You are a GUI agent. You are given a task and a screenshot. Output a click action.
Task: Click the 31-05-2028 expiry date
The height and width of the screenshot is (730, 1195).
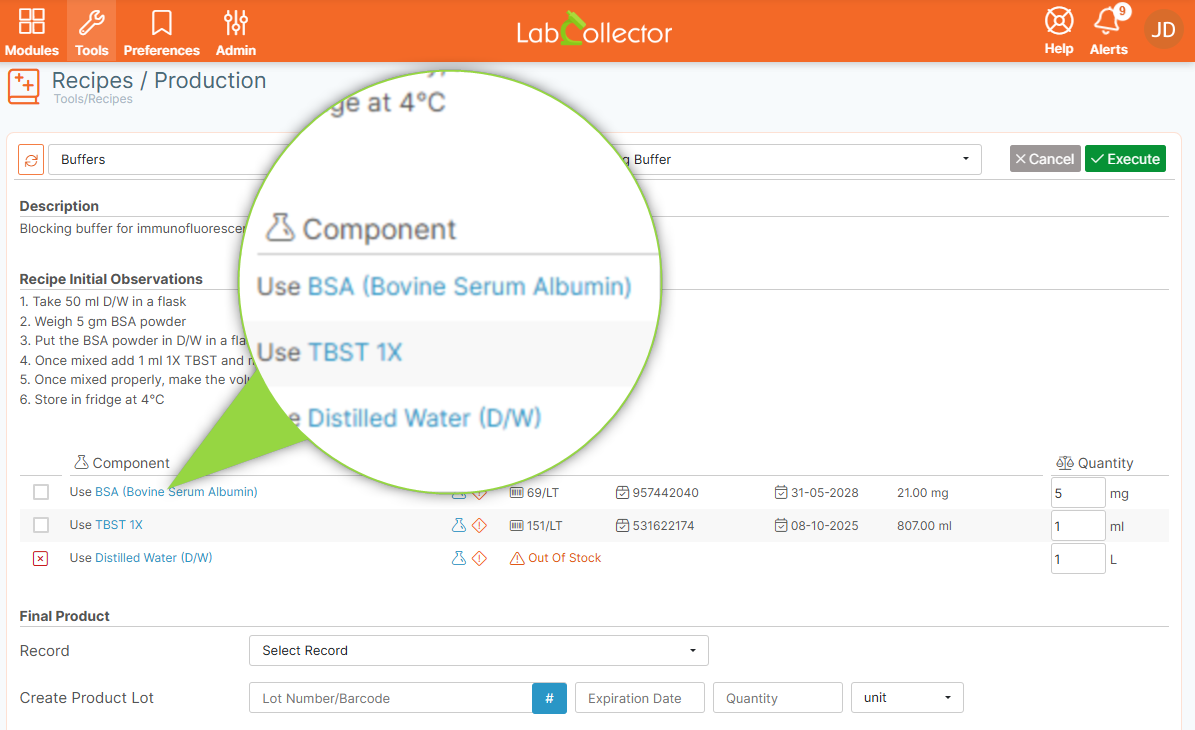[x=825, y=492]
